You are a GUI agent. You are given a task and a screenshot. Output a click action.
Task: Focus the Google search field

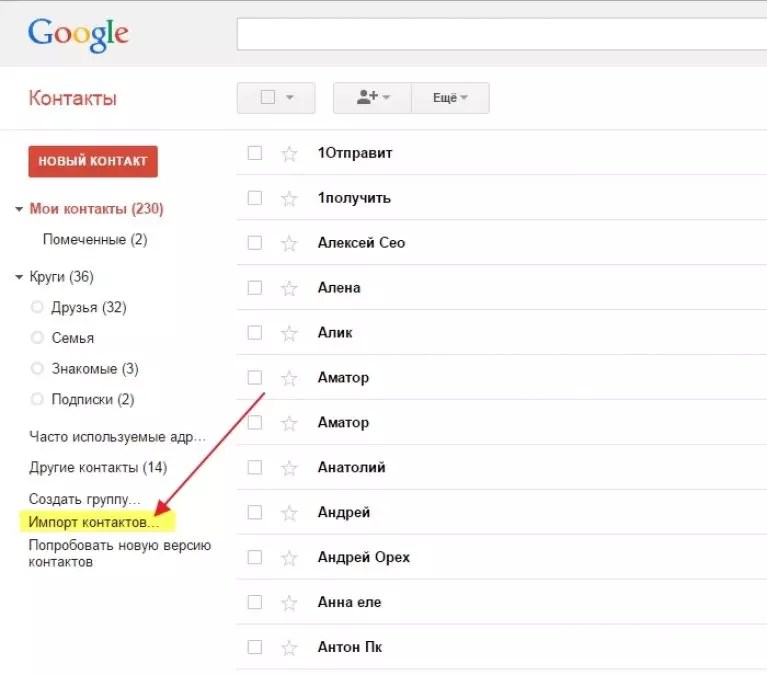(x=502, y=34)
